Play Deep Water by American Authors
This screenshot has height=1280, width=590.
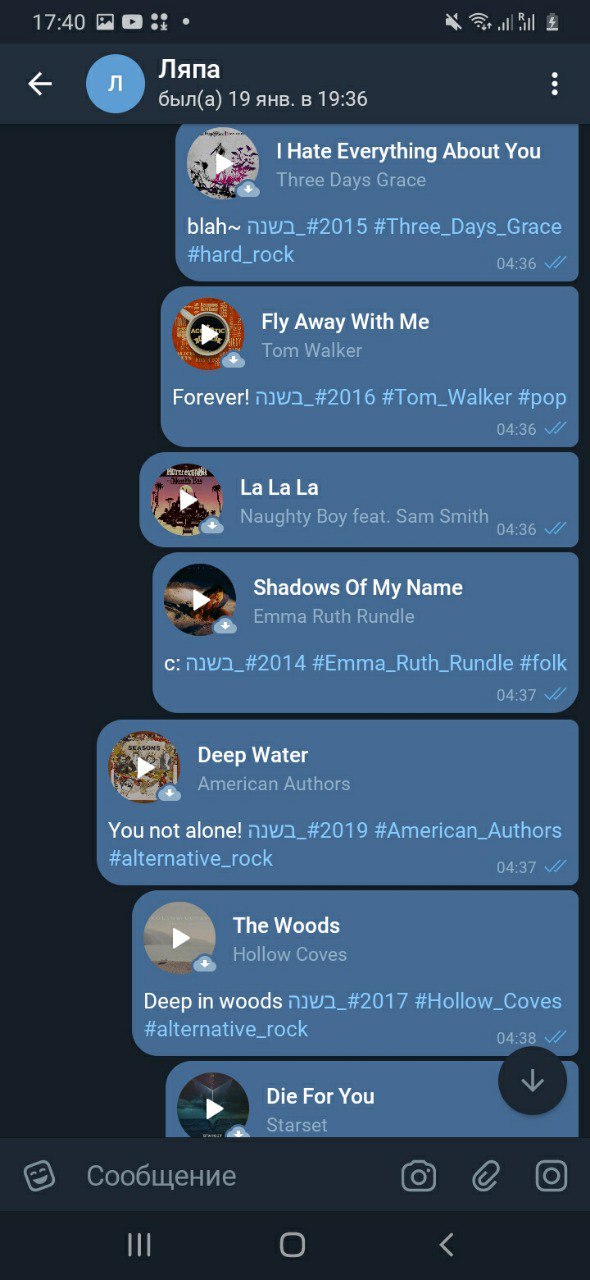tap(144, 767)
